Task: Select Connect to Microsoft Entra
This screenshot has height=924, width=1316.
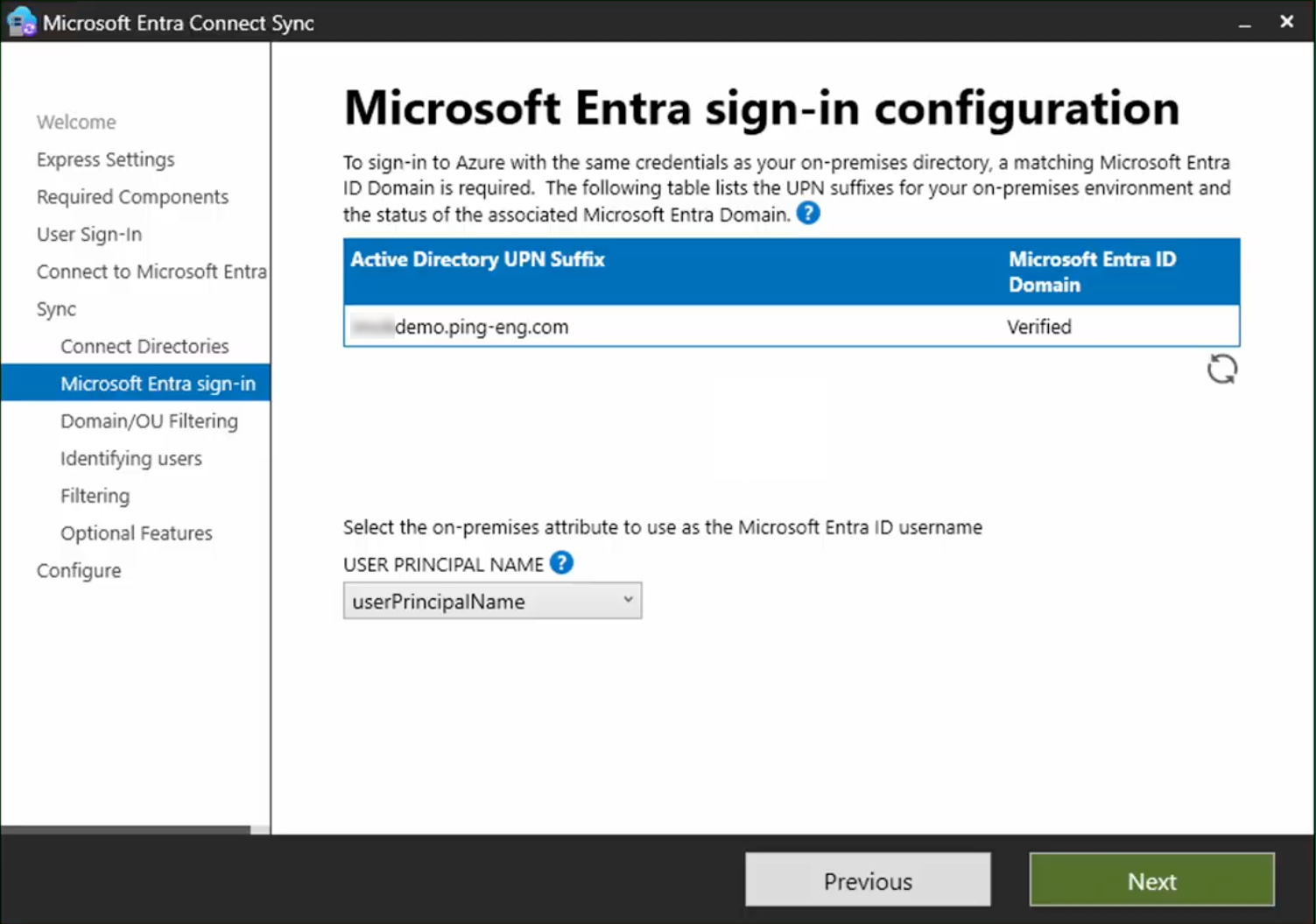Action: click(151, 272)
